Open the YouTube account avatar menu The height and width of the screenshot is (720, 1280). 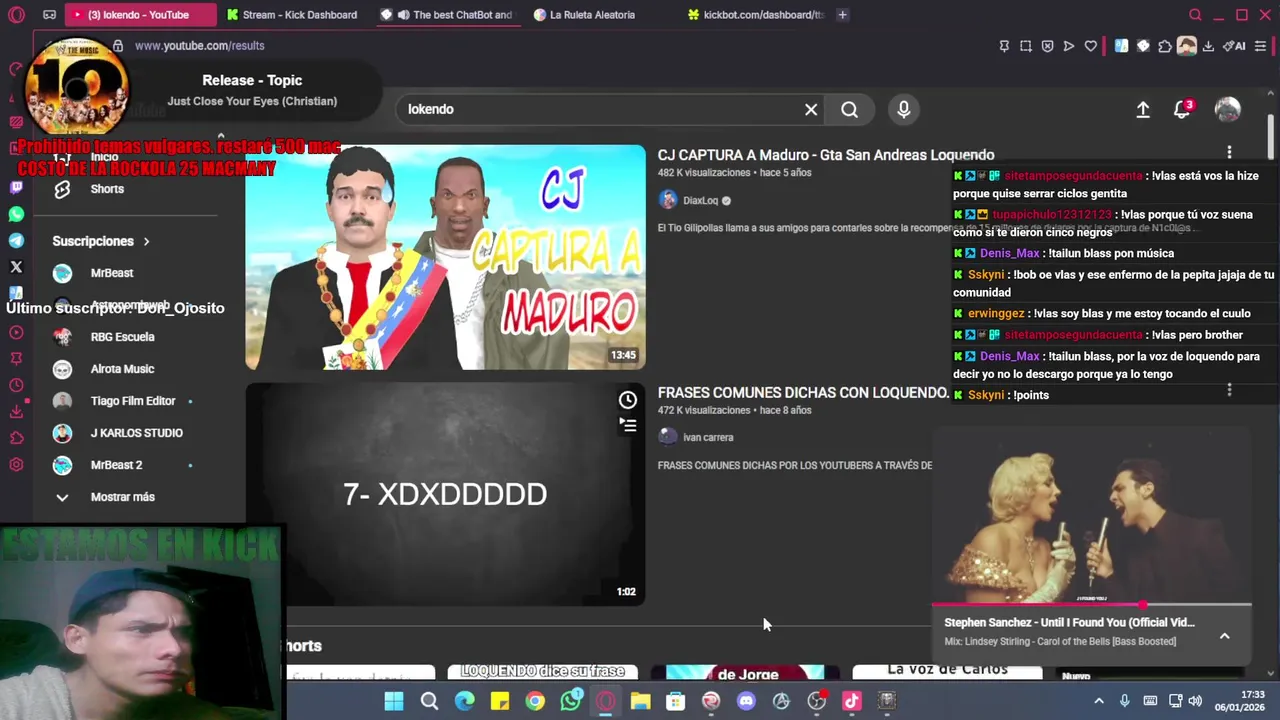click(x=1227, y=110)
